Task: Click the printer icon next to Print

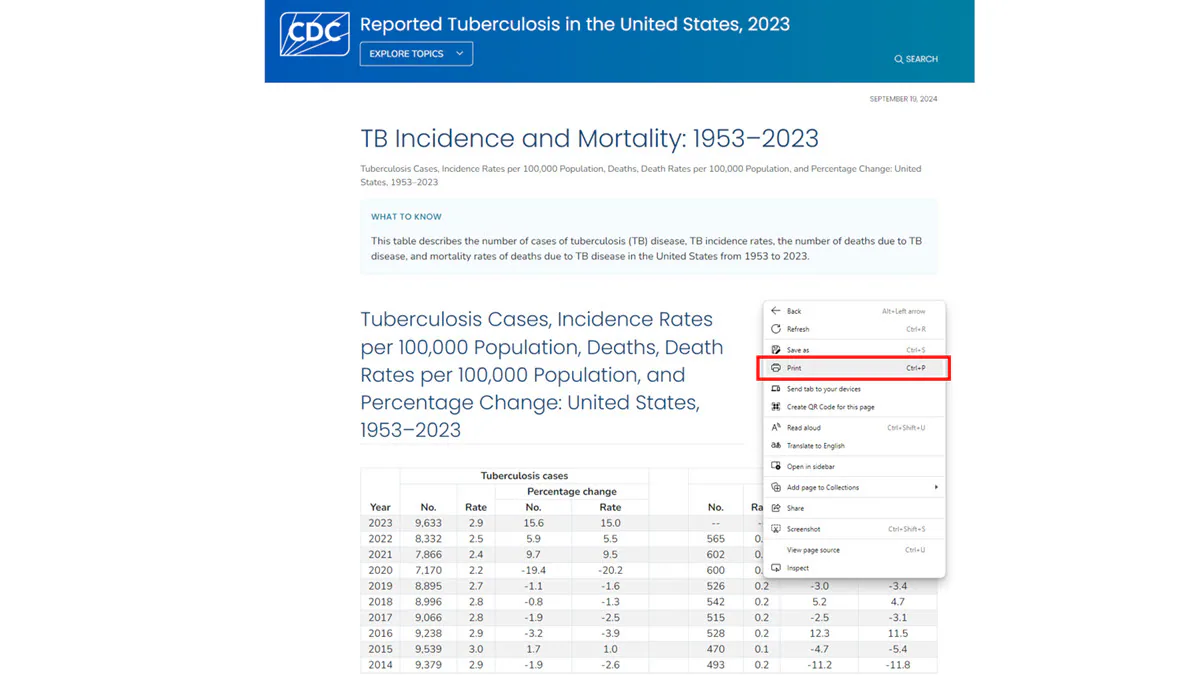Action: pyautogui.click(x=776, y=368)
